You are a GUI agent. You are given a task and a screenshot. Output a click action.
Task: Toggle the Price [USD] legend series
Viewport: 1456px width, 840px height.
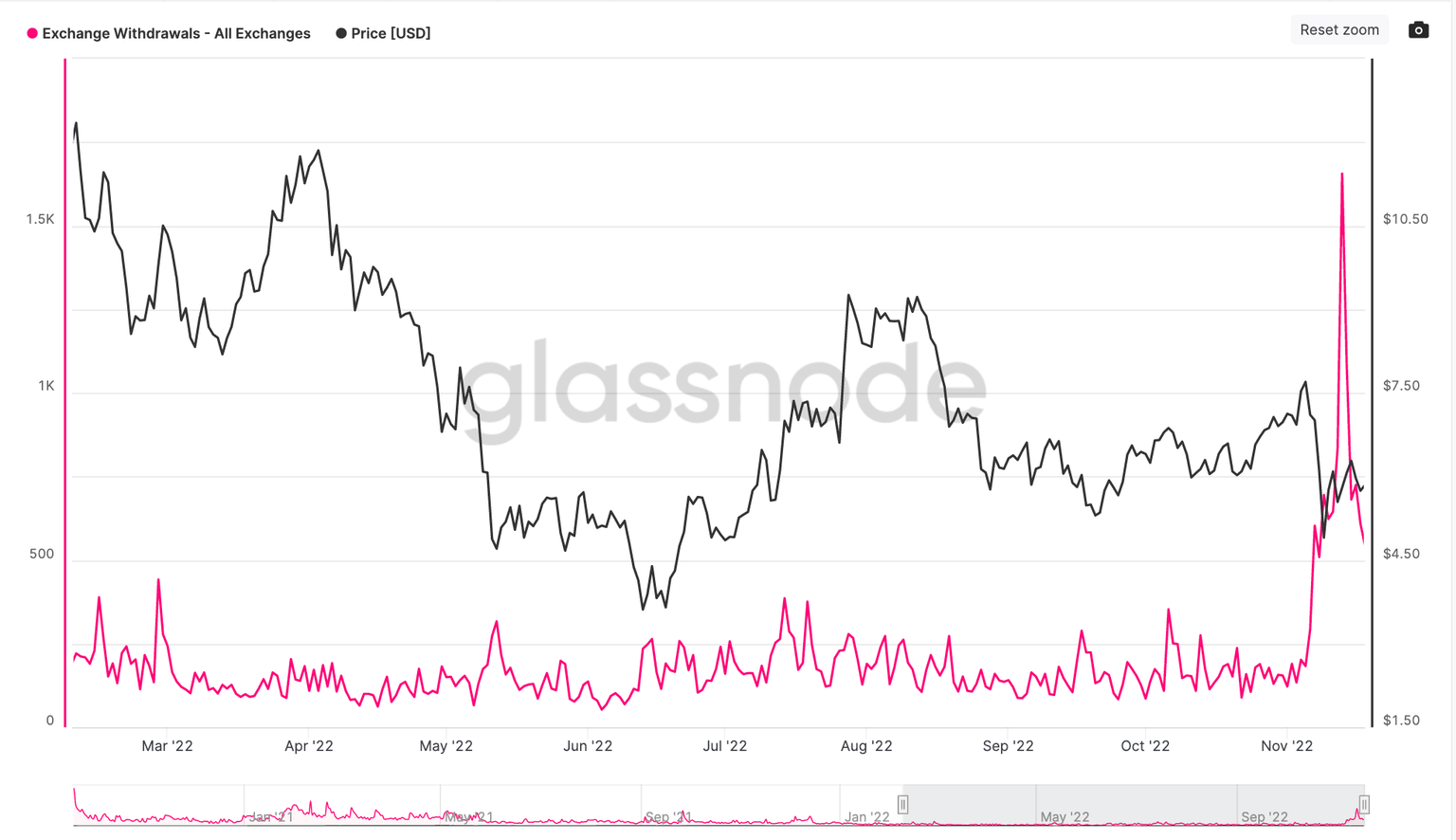coord(391,33)
